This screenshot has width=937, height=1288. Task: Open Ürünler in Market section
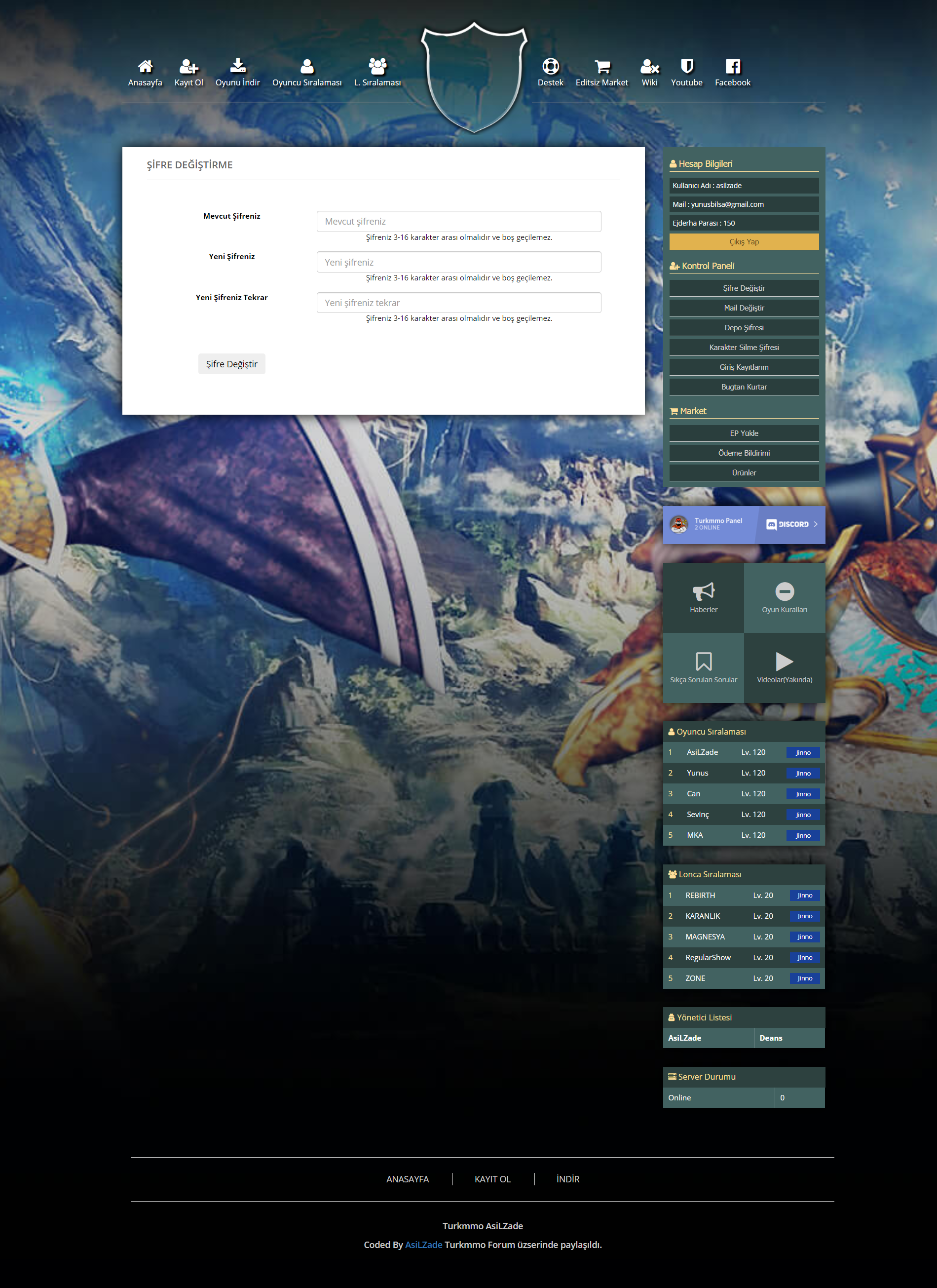(744, 472)
